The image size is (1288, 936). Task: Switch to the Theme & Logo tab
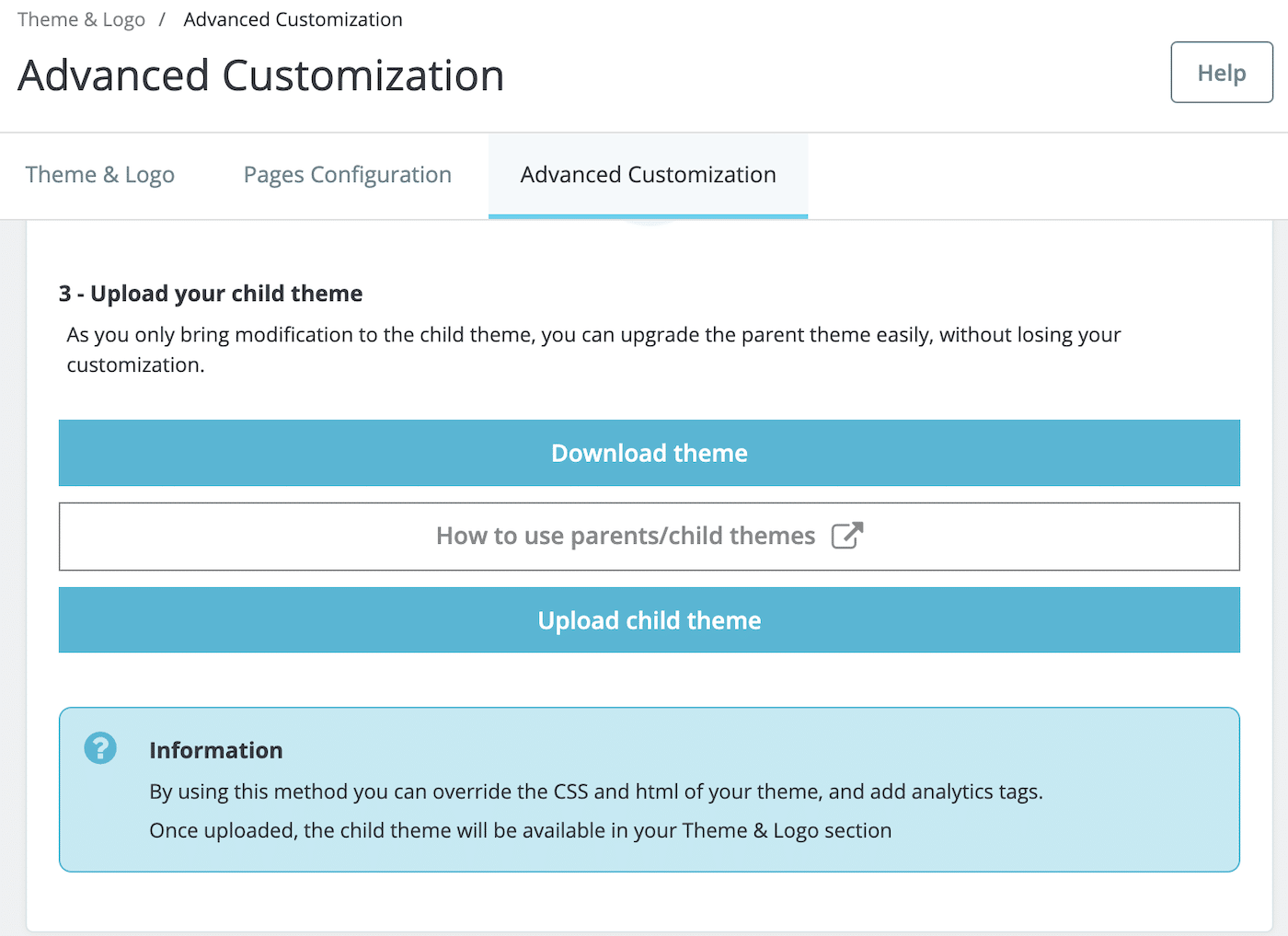point(99,175)
